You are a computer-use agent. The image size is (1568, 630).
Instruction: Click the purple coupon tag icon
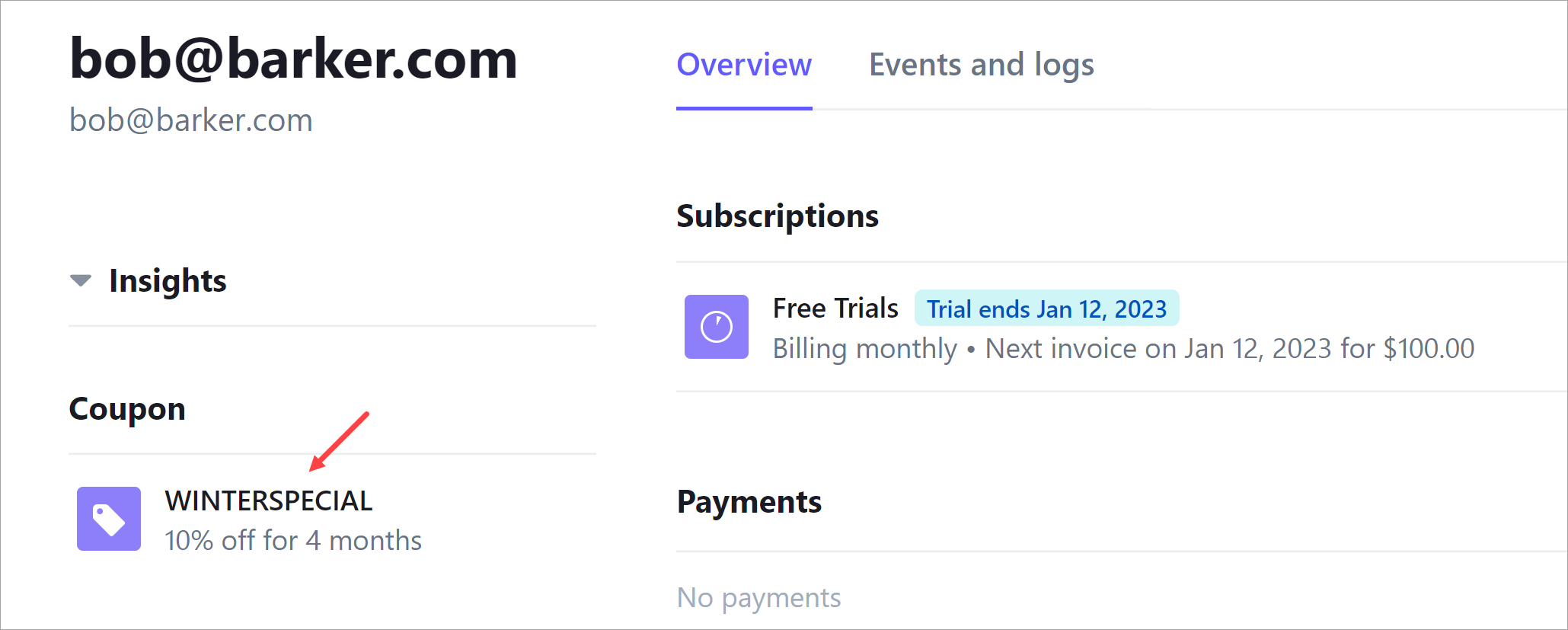tap(109, 519)
